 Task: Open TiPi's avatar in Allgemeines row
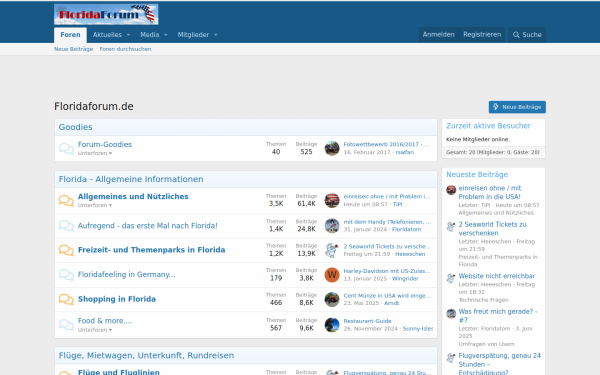tap(332, 201)
